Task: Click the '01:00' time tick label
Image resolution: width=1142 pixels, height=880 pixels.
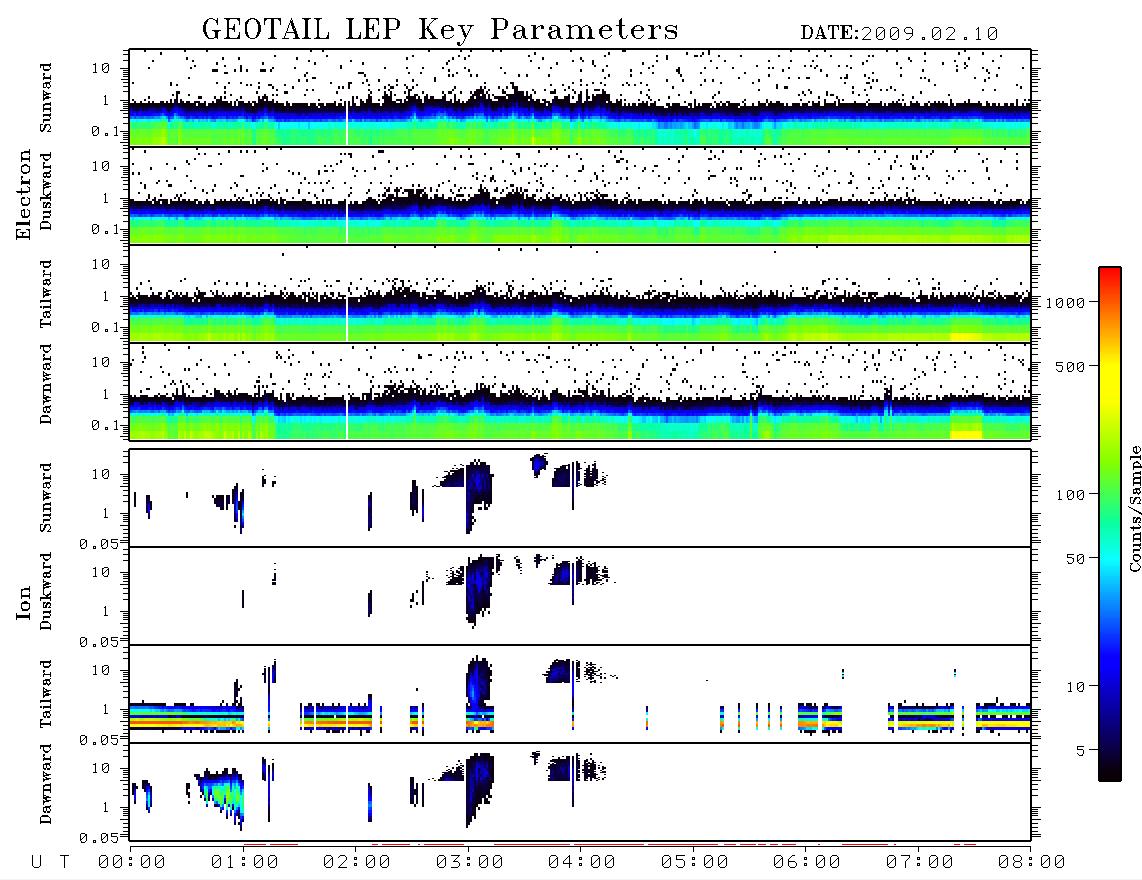Action: [x=245, y=863]
